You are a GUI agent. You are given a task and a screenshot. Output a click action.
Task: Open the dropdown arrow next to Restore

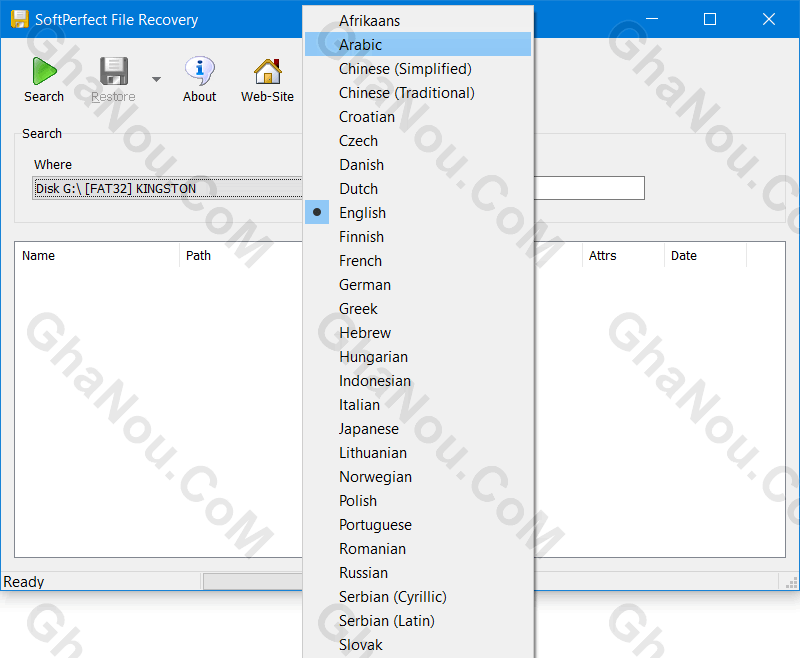[x=156, y=79]
